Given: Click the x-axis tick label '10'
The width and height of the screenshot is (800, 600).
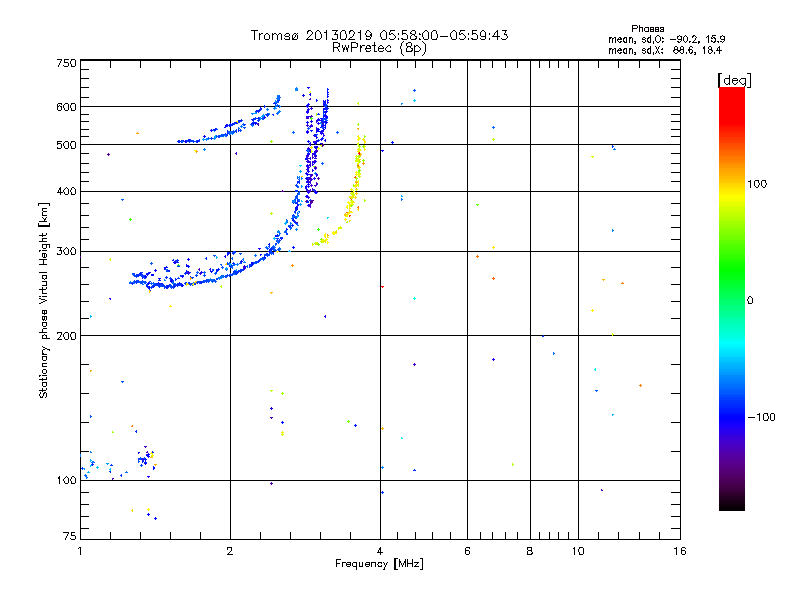Looking at the screenshot, I should [578, 551].
